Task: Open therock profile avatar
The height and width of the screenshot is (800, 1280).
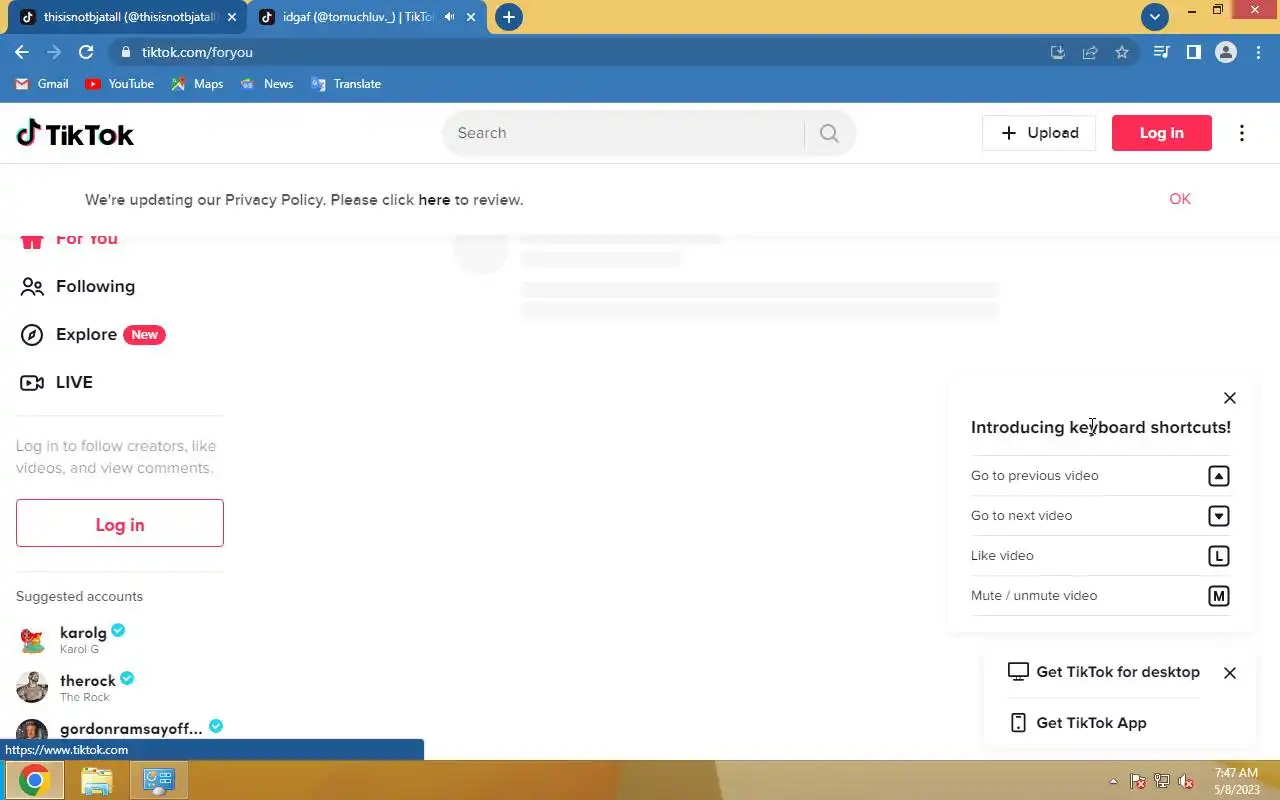Action: pyautogui.click(x=32, y=687)
